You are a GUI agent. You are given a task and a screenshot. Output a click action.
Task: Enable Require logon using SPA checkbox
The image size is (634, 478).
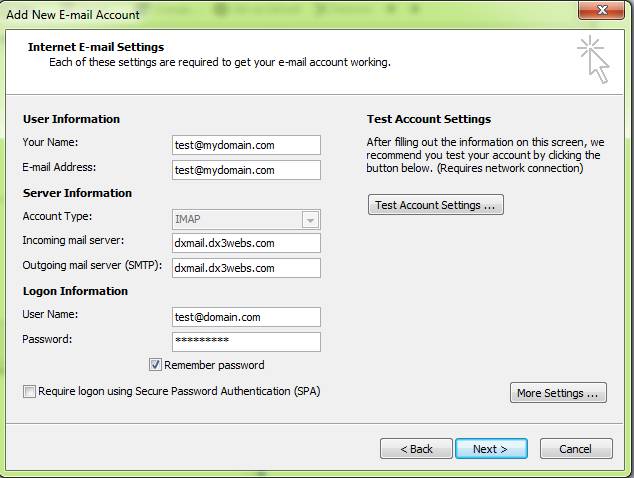(29, 391)
